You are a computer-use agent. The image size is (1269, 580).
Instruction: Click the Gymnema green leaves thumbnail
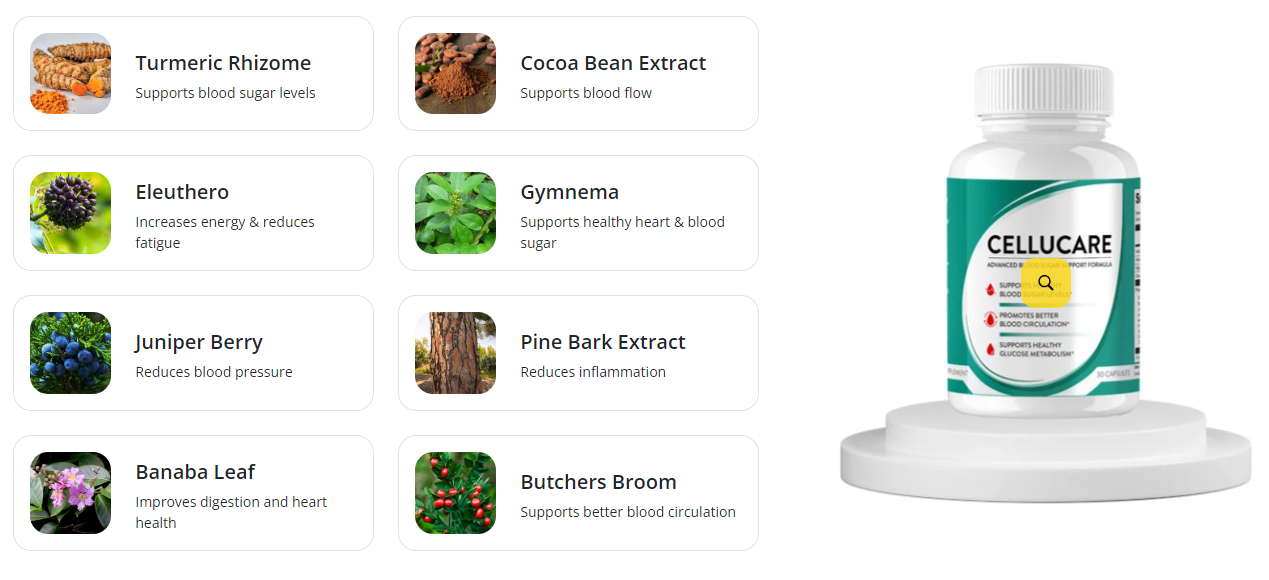[455, 213]
